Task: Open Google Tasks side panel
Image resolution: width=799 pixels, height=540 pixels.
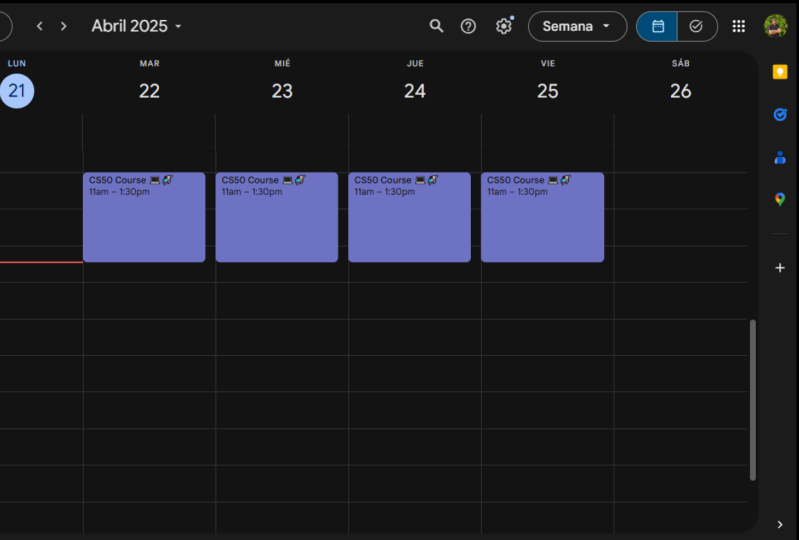Action: (x=780, y=115)
